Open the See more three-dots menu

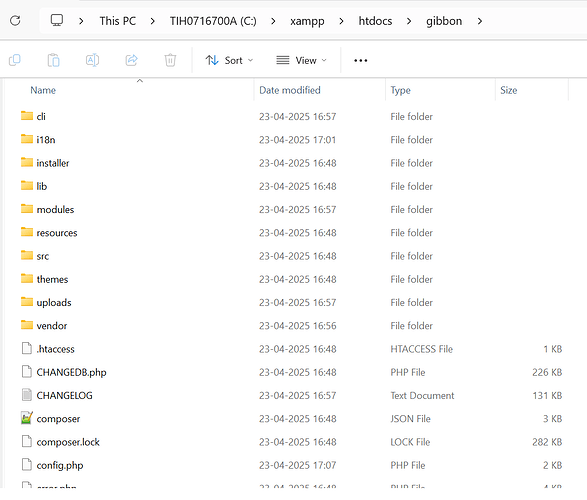pyautogui.click(x=361, y=60)
